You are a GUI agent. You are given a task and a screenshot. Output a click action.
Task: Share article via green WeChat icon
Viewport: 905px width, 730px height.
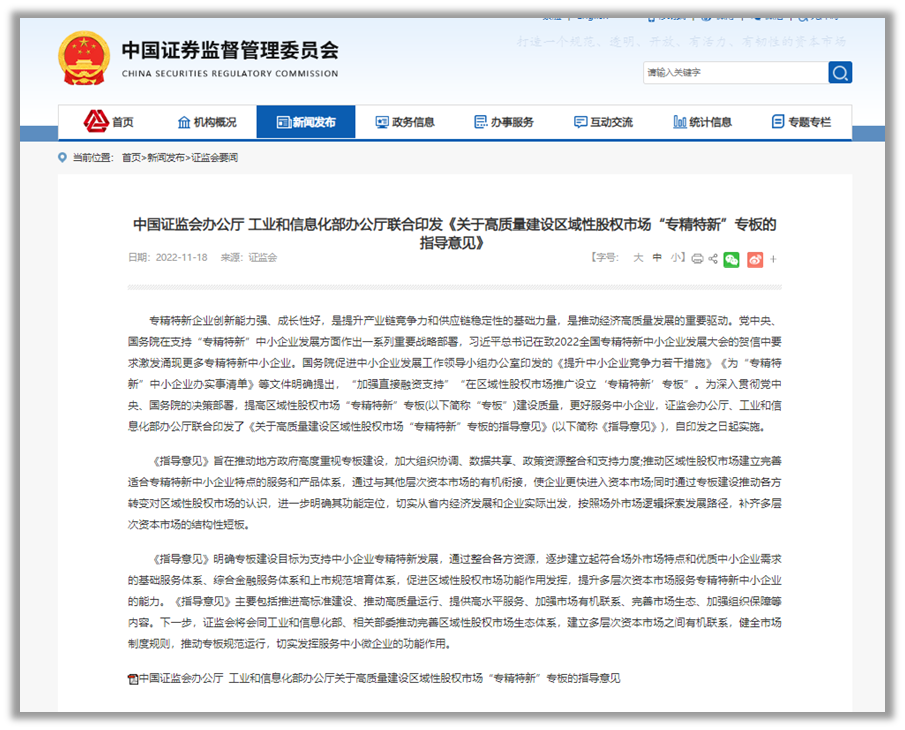click(x=731, y=260)
